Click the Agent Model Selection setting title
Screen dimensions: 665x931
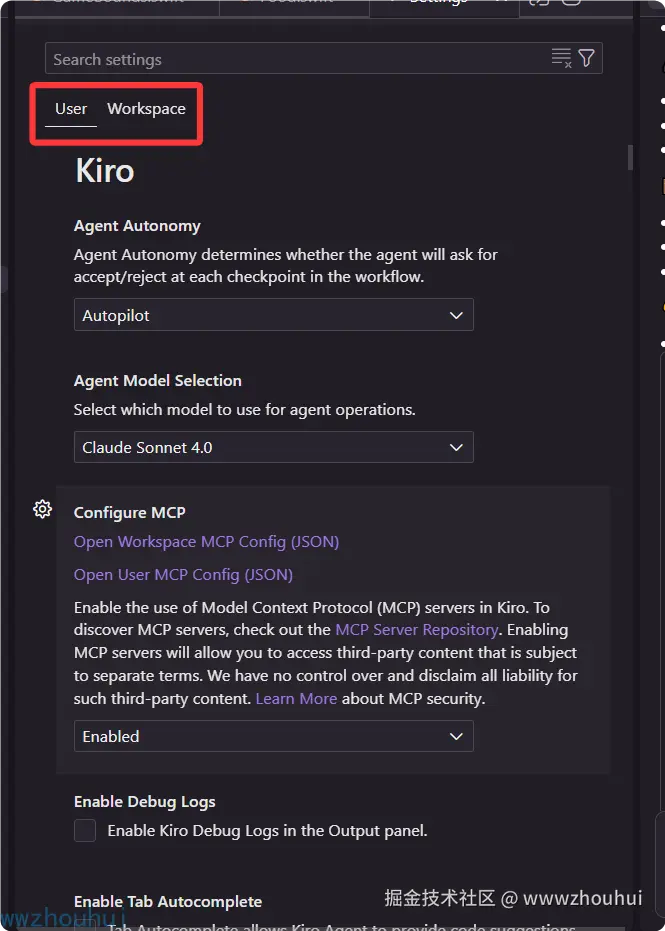158,381
